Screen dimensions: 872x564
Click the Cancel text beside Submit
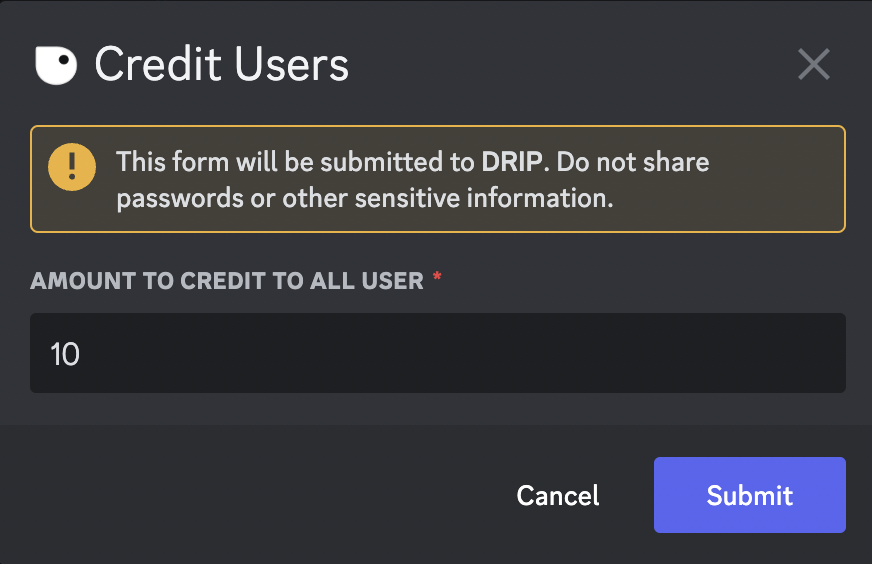coord(558,495)
